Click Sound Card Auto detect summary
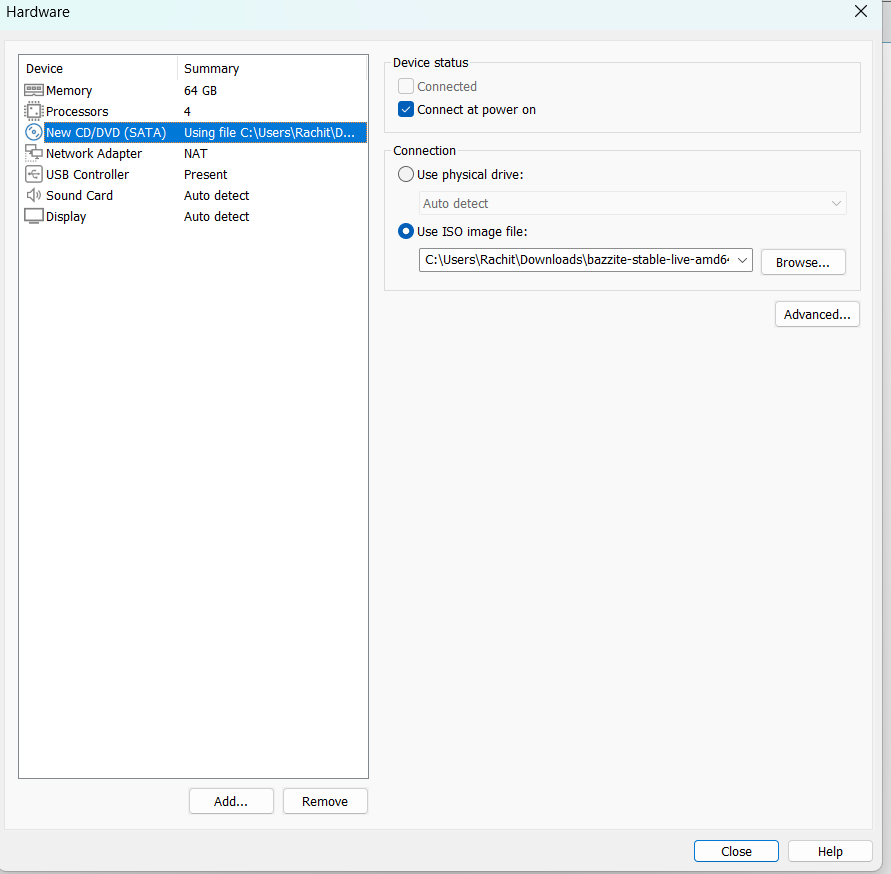The height and width of the screenshot is (874, 891). (216, 195)
